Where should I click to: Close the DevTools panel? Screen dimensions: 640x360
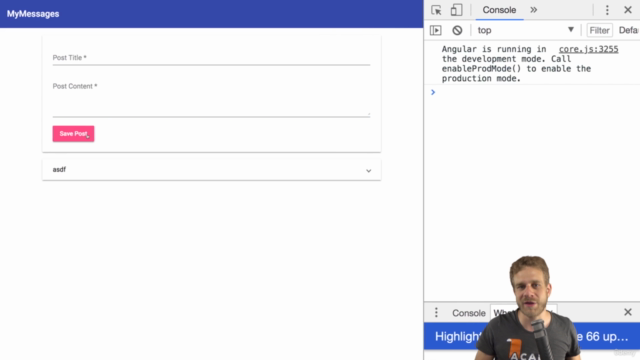tap(628, 10)
